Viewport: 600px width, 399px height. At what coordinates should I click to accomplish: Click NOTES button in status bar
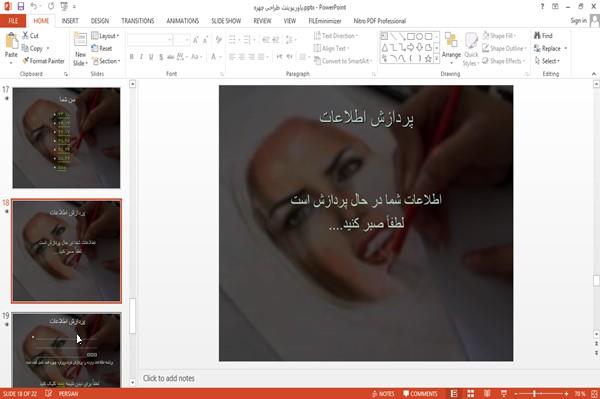pyautogui.click(x=383, y=394)
